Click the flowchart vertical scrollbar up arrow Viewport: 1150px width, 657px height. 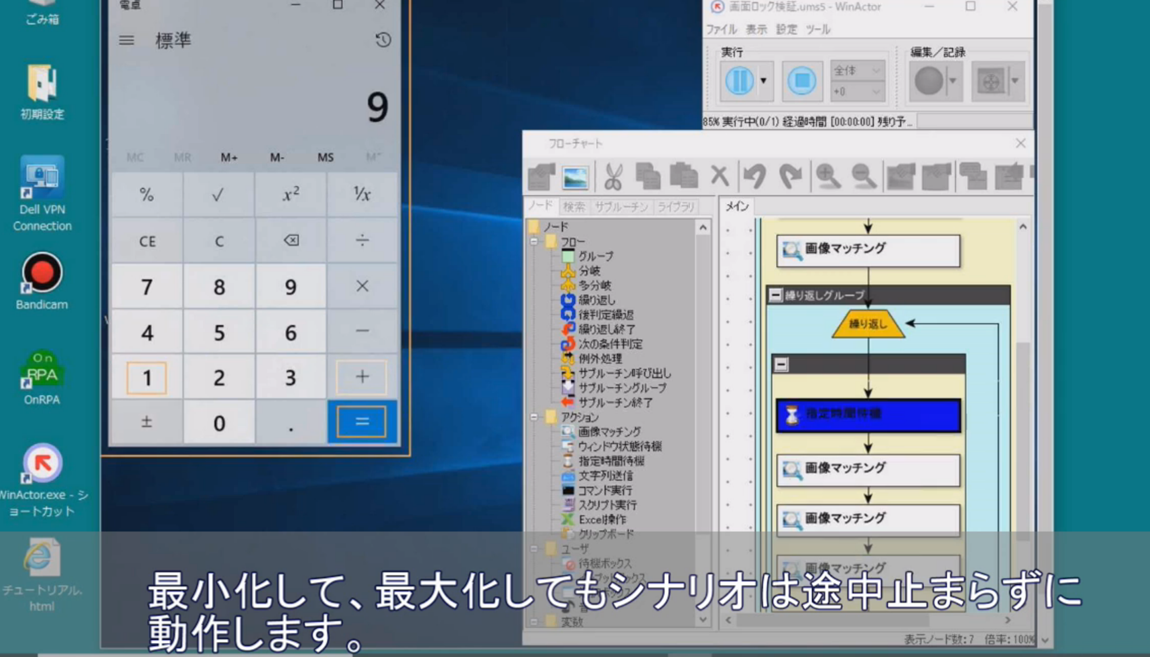pyautogui.click(x=1023, y=227)
